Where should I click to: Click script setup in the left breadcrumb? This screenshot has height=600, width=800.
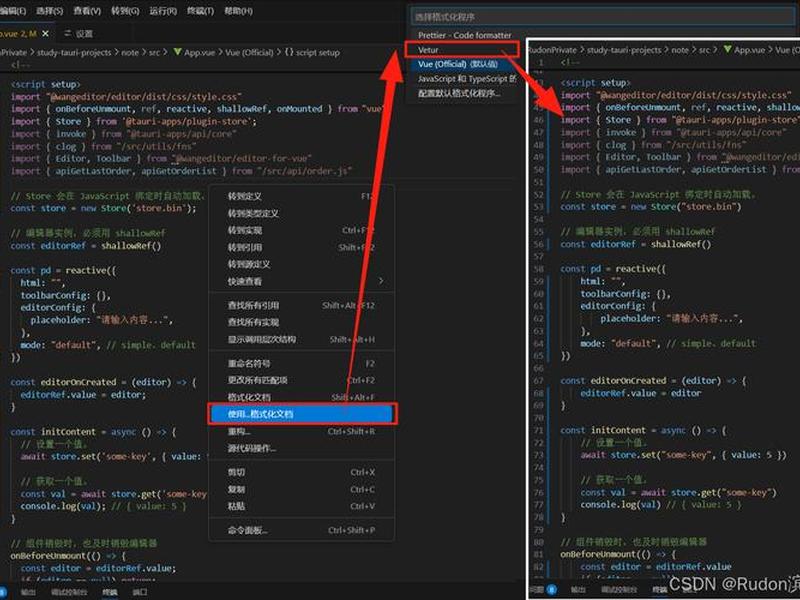(x=317, y=52)
